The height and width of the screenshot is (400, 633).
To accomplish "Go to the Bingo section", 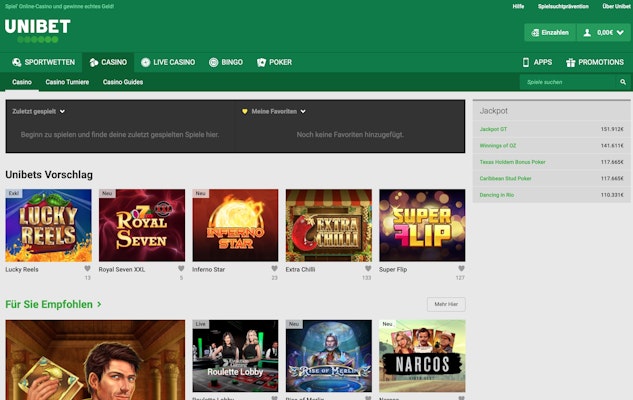I will click(x=226, y=62).
